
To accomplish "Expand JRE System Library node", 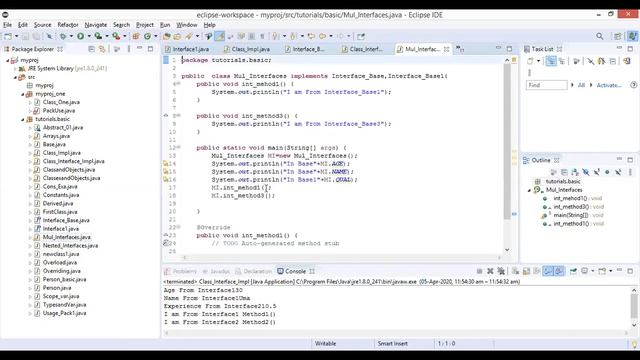I will coord(15,69).
